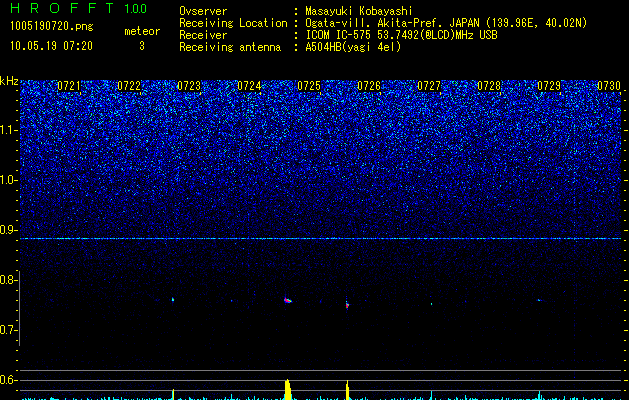Click the yellow power spike before 0726
Image resolution: width=629 pixels, height=400 pixels.
tap(347, 390)
